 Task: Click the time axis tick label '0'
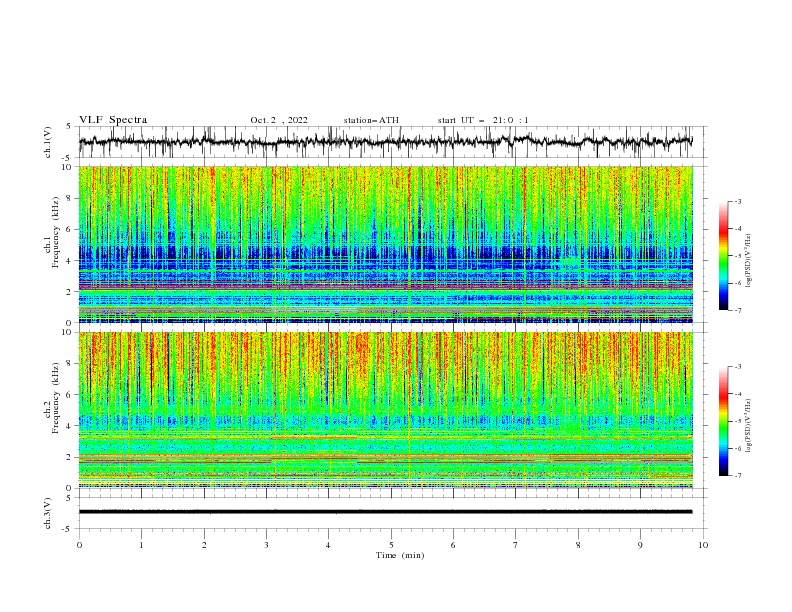79,545
